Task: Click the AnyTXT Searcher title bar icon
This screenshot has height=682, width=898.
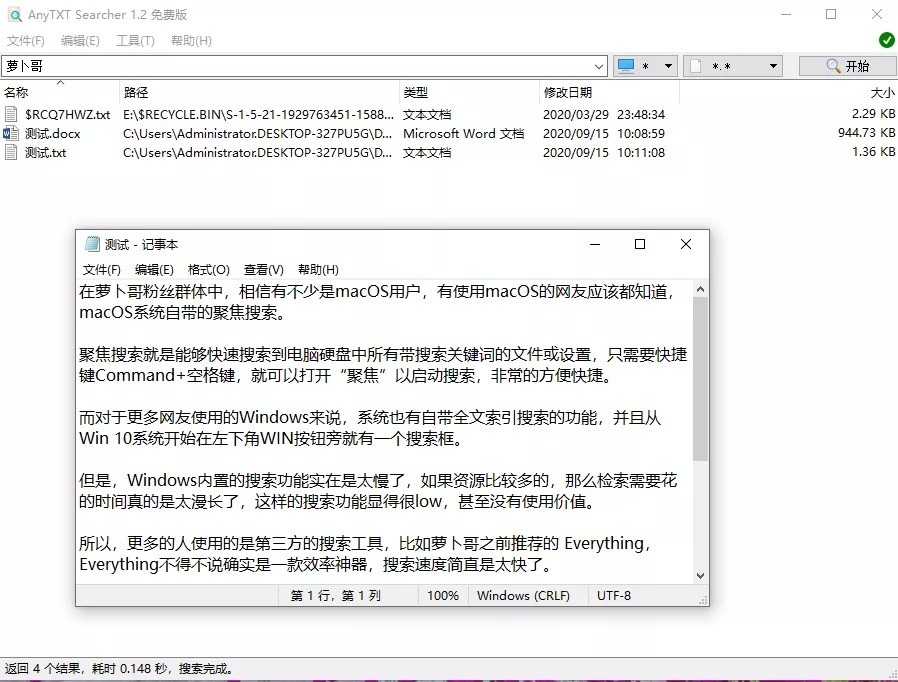Action: point(14,14)
